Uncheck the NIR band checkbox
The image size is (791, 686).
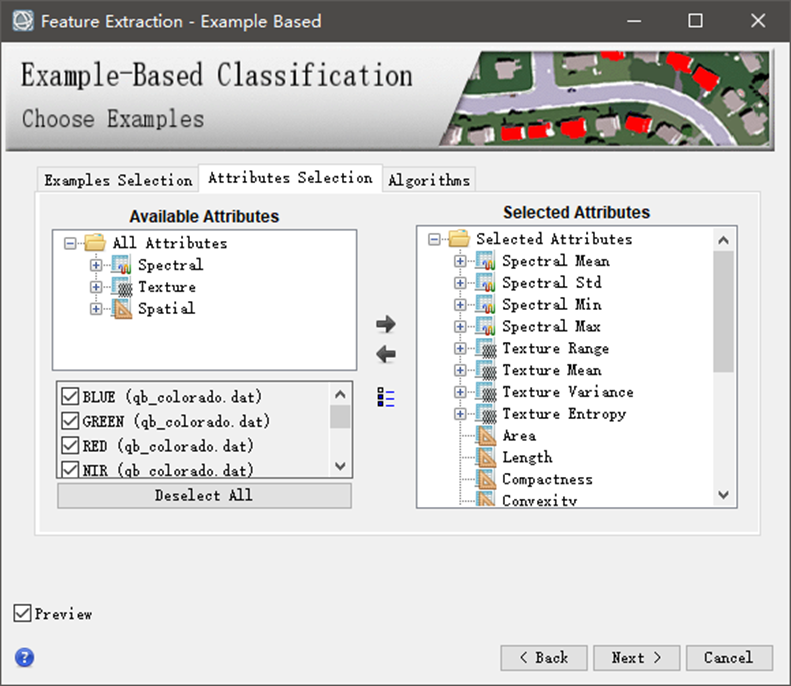click(x=70, y=469)
